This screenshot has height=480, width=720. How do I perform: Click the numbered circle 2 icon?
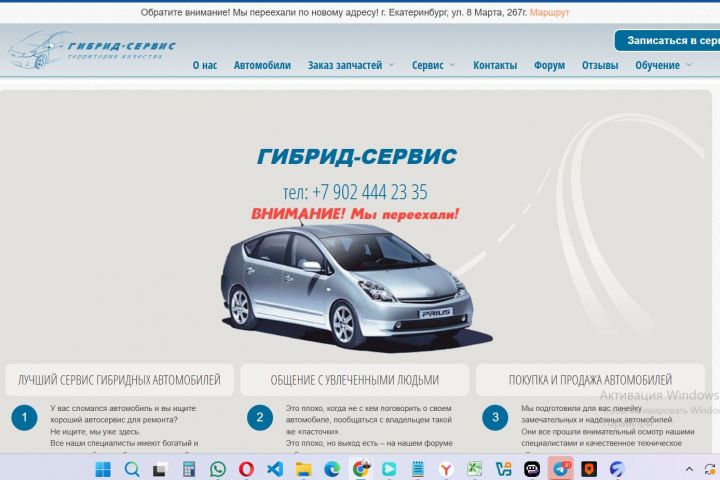[x=260, y=418]
